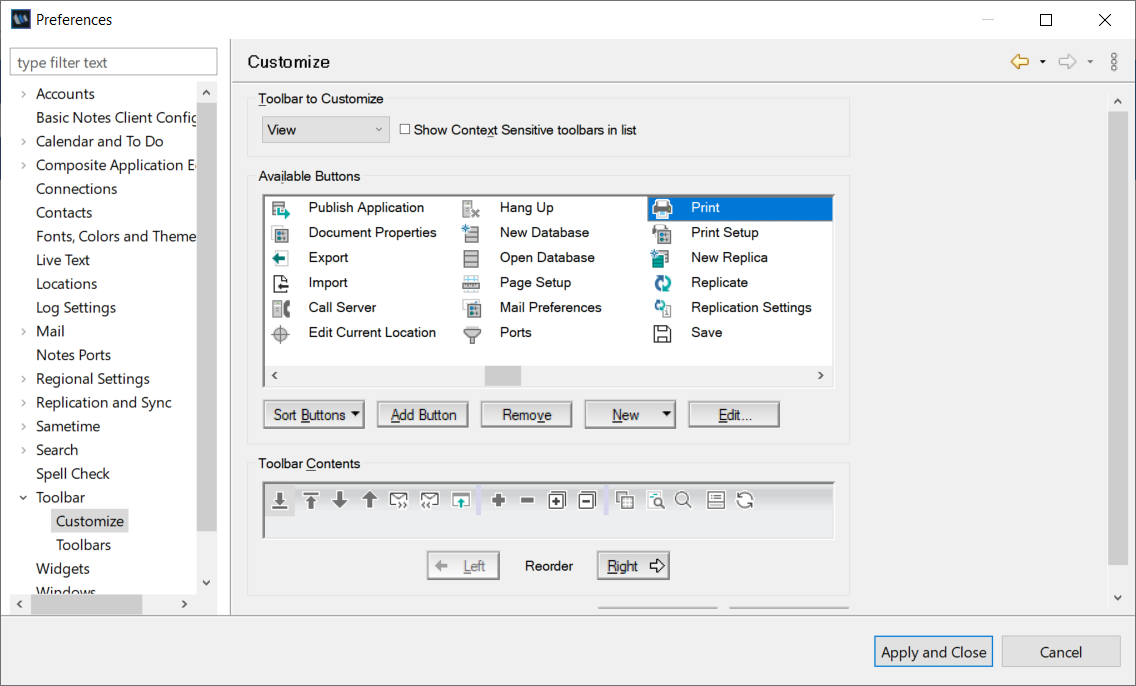Viewport: 1136px width, 686px height.
Task: Click the Add Button button
Action: tap(423, 415)
